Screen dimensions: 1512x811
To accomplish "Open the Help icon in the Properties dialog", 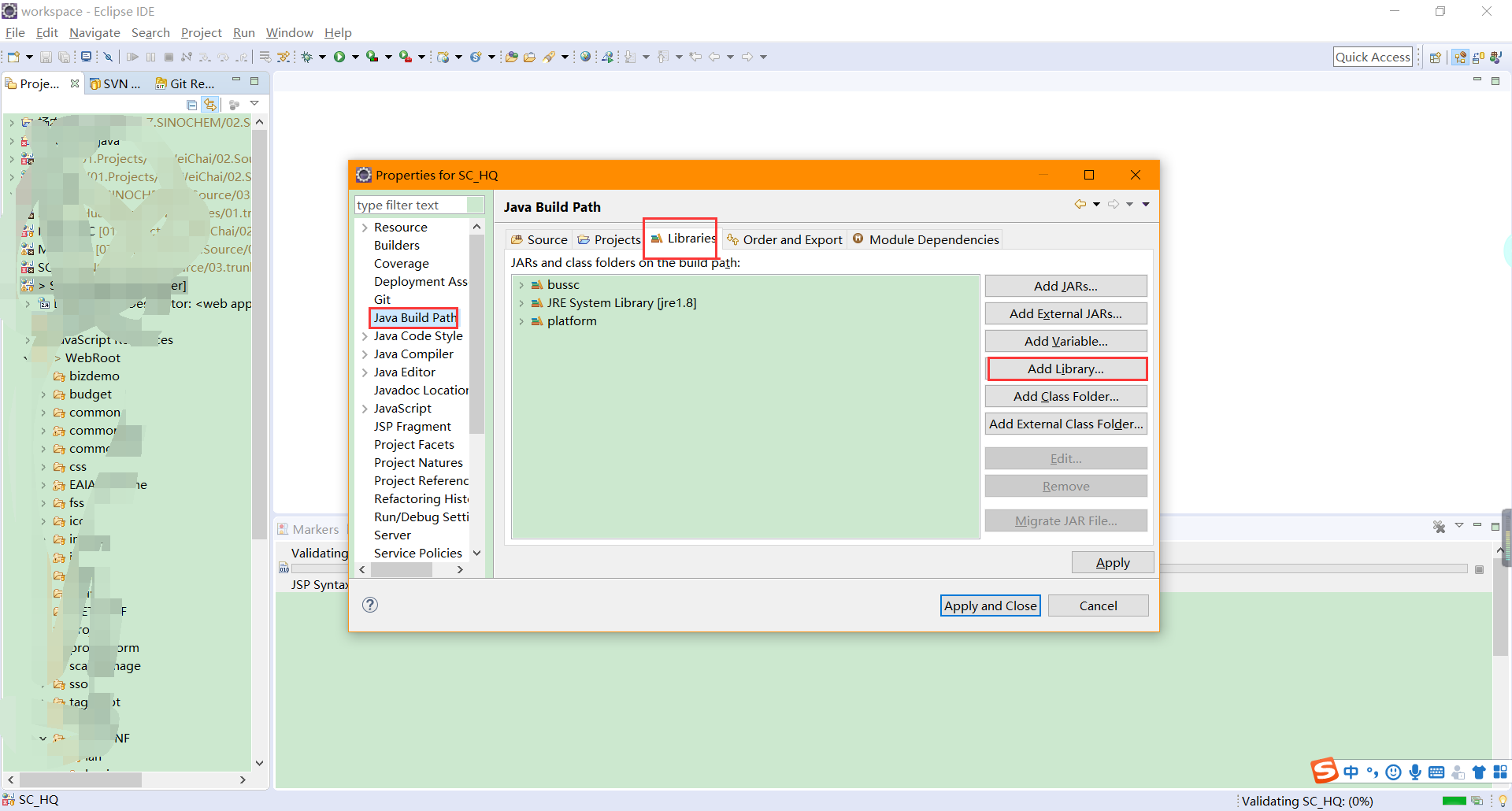I will (x=370, y=605).
